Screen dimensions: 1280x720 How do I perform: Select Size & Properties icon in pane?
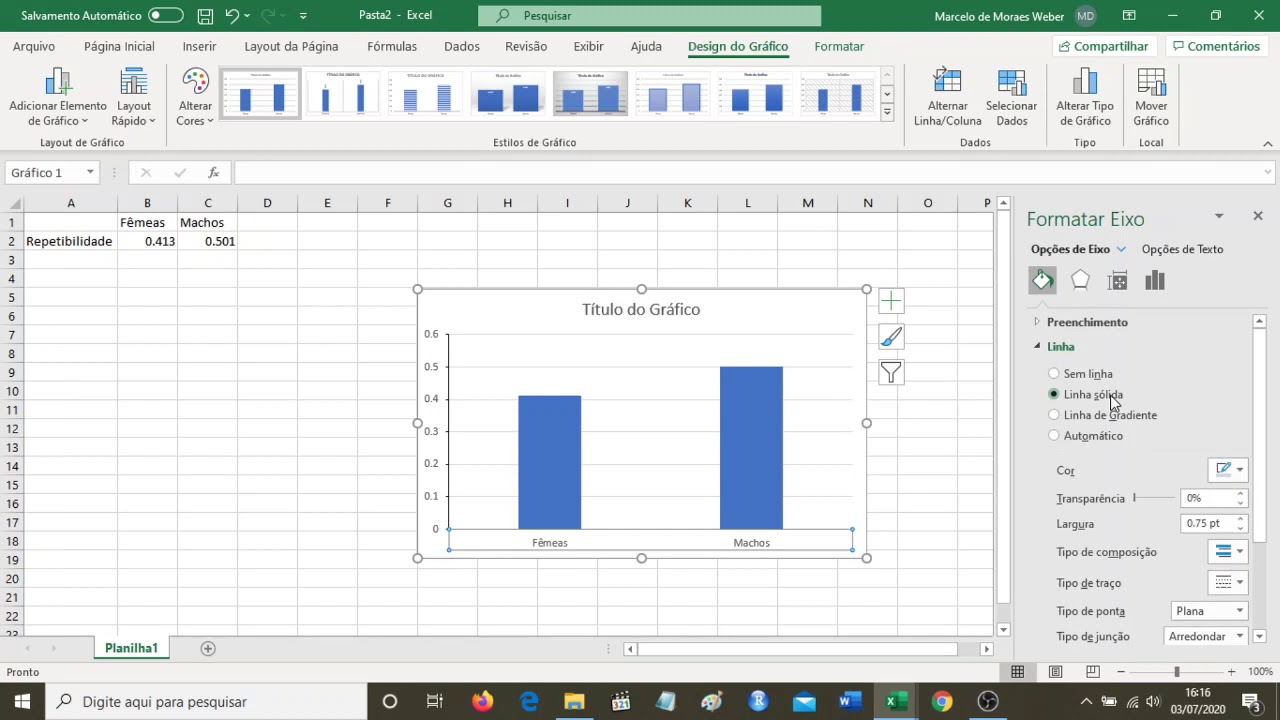tap(1118, 281)
